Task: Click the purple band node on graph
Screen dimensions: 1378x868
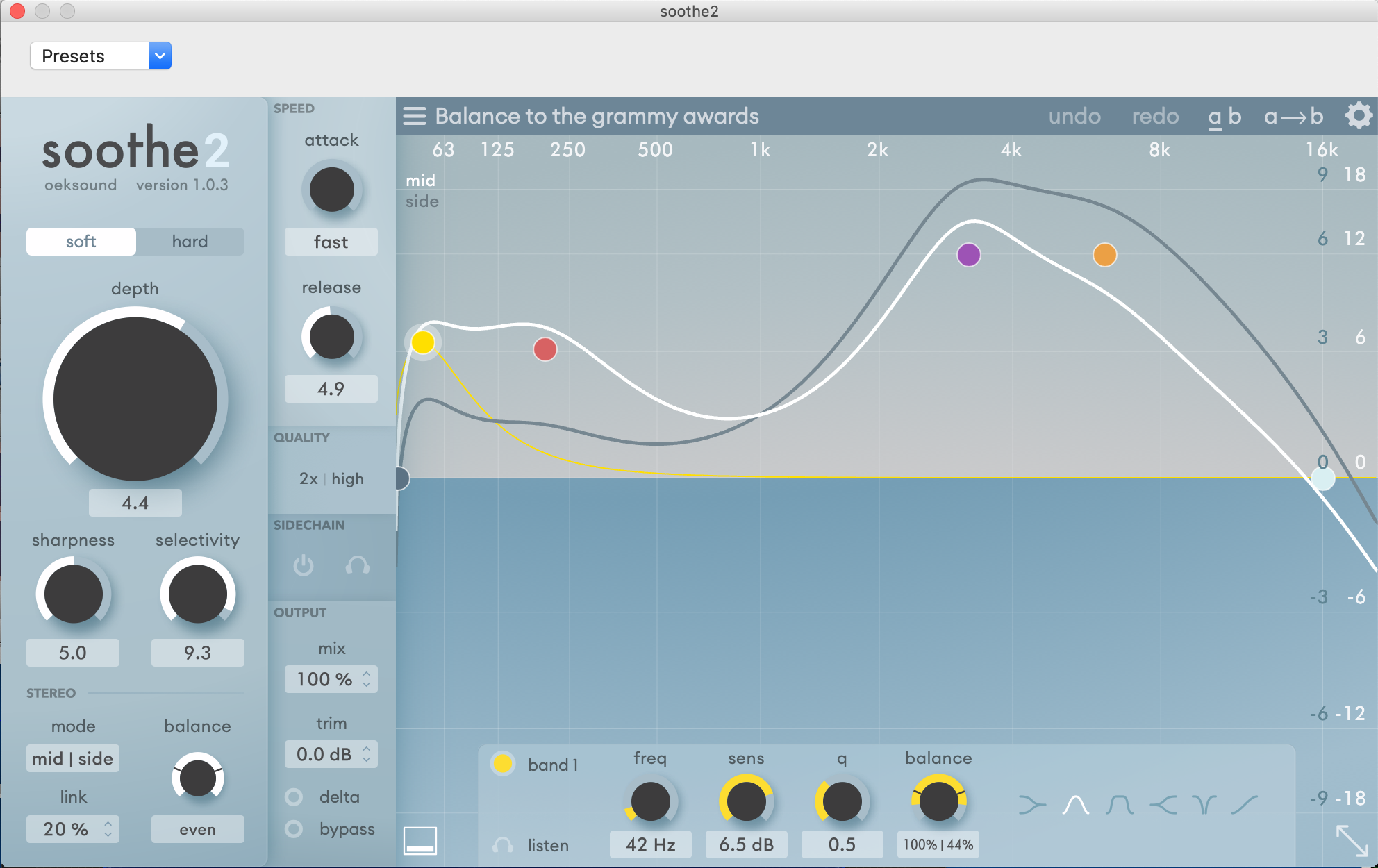Action: point(969,255)
